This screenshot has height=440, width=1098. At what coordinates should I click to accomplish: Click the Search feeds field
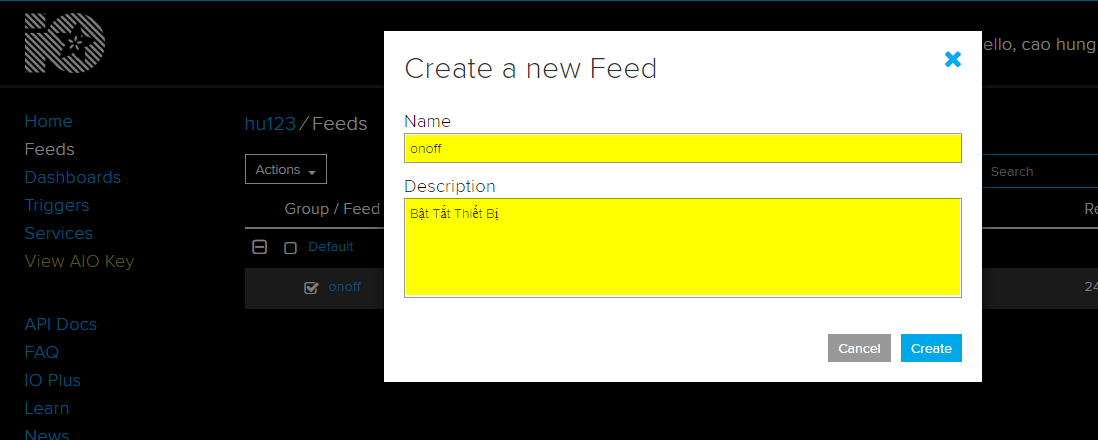pos(1040,172)
